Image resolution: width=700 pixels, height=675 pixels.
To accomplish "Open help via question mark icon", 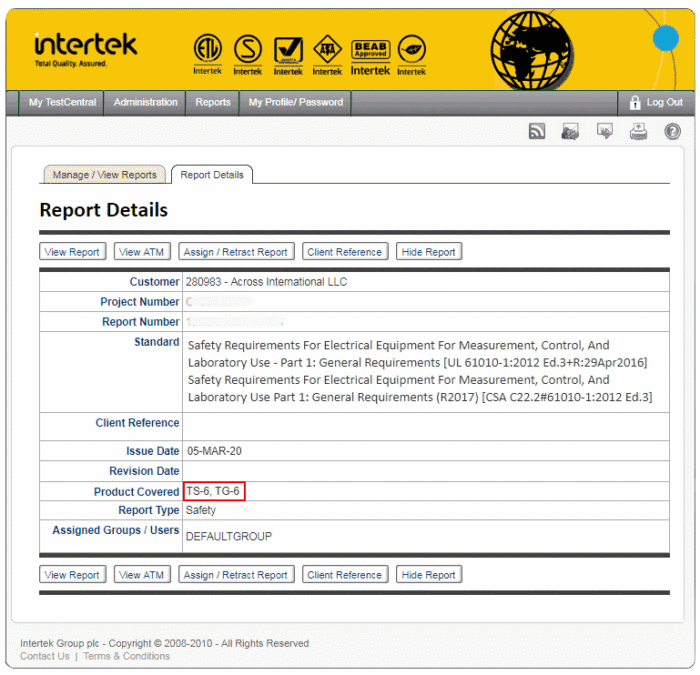I will [672, 132].
